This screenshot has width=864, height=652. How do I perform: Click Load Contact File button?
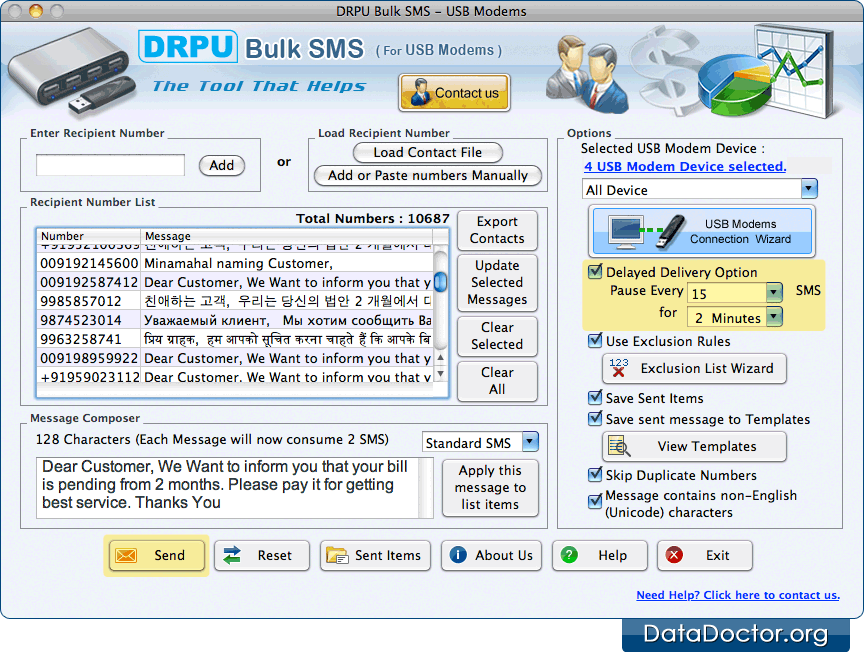click(428, 153)
